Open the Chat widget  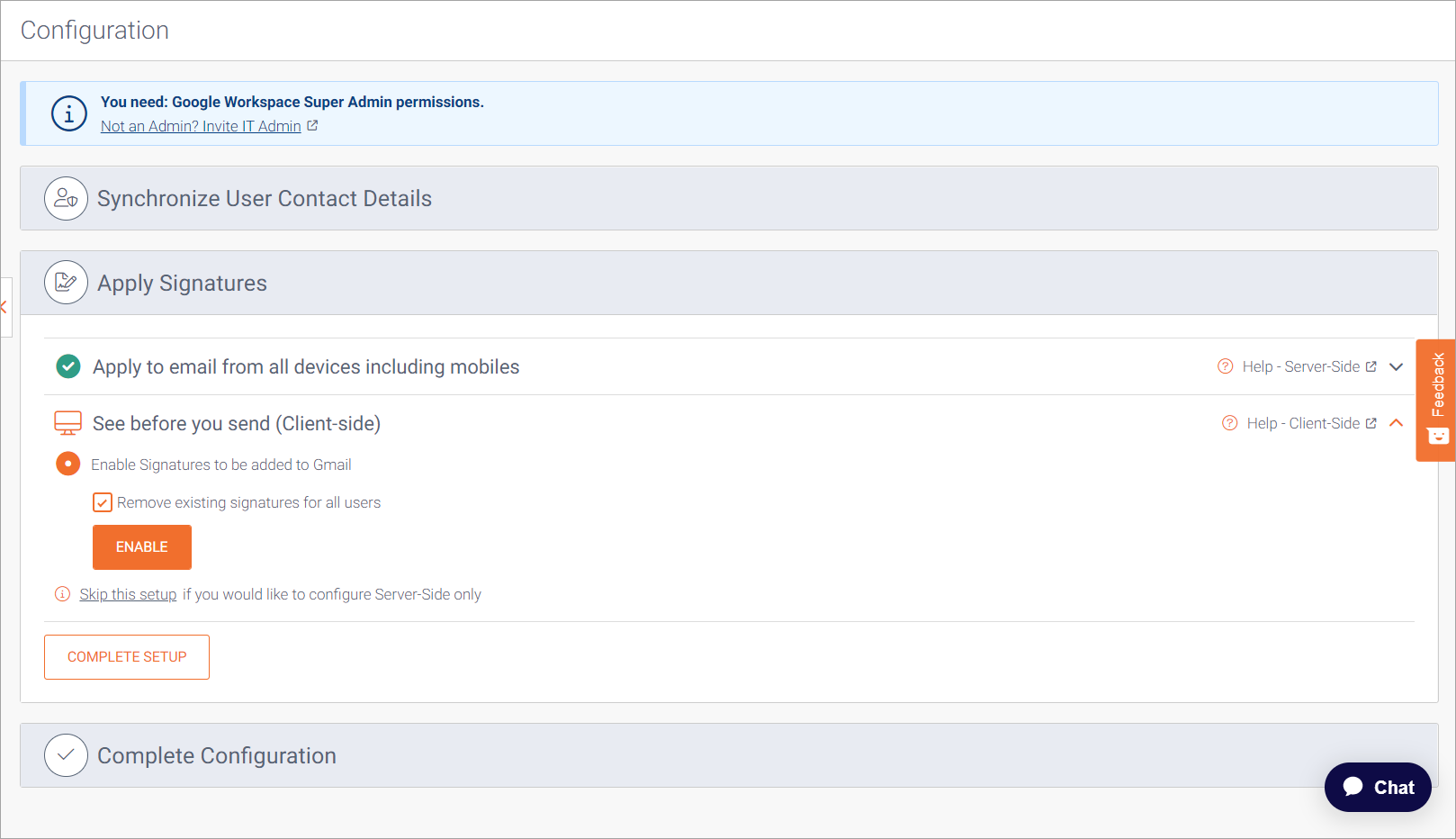1377,787
